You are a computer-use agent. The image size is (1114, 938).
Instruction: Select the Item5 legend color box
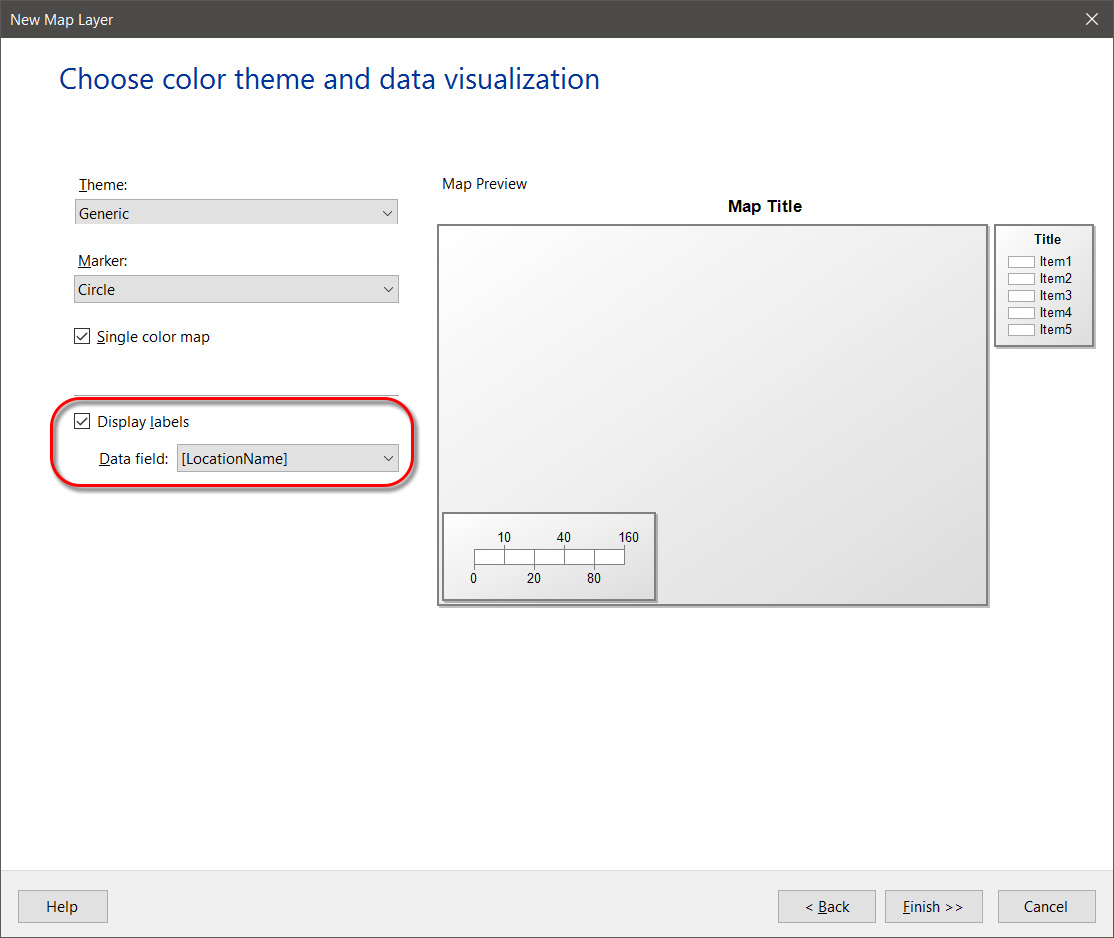coord(1020,330)
